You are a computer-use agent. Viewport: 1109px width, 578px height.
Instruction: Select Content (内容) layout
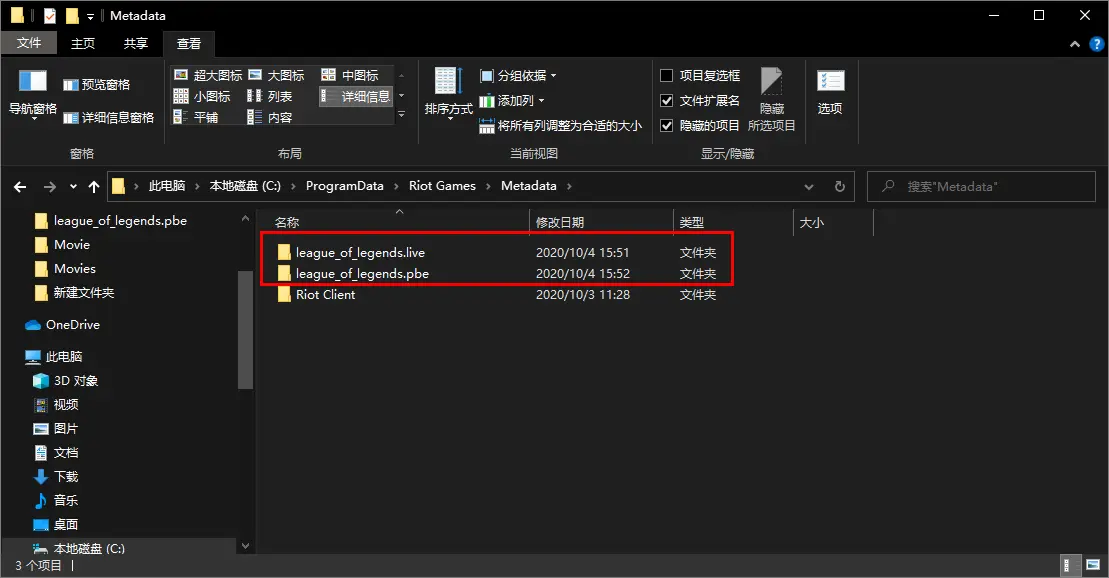click(269, 117)
